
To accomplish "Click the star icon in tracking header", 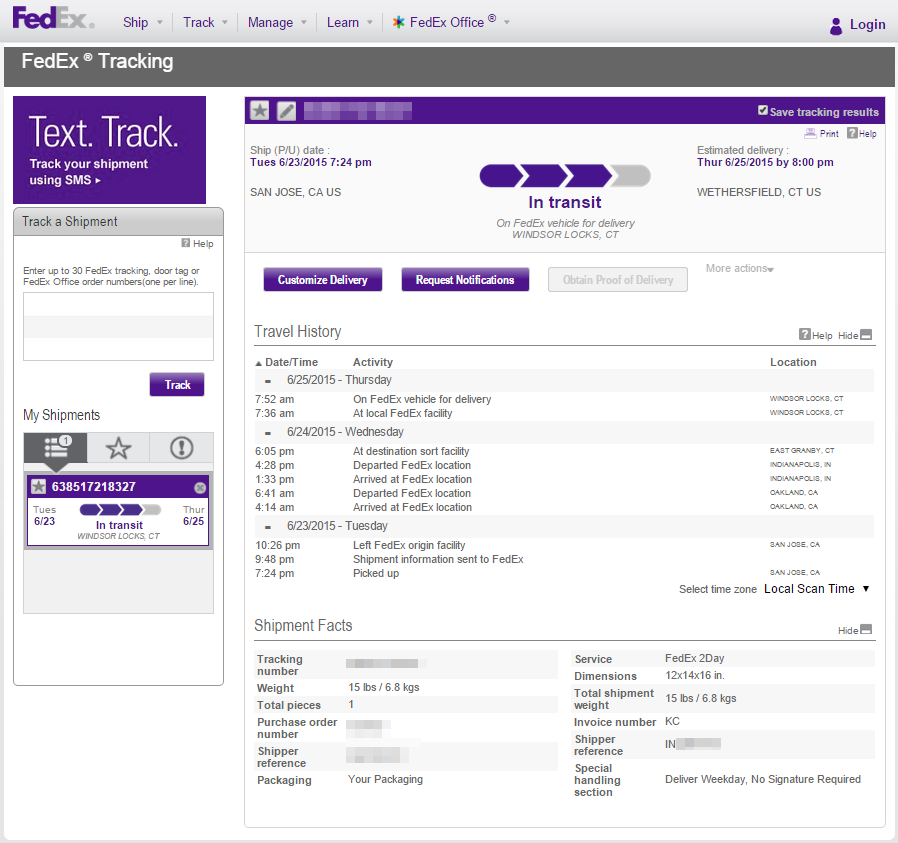I will 259,111.
